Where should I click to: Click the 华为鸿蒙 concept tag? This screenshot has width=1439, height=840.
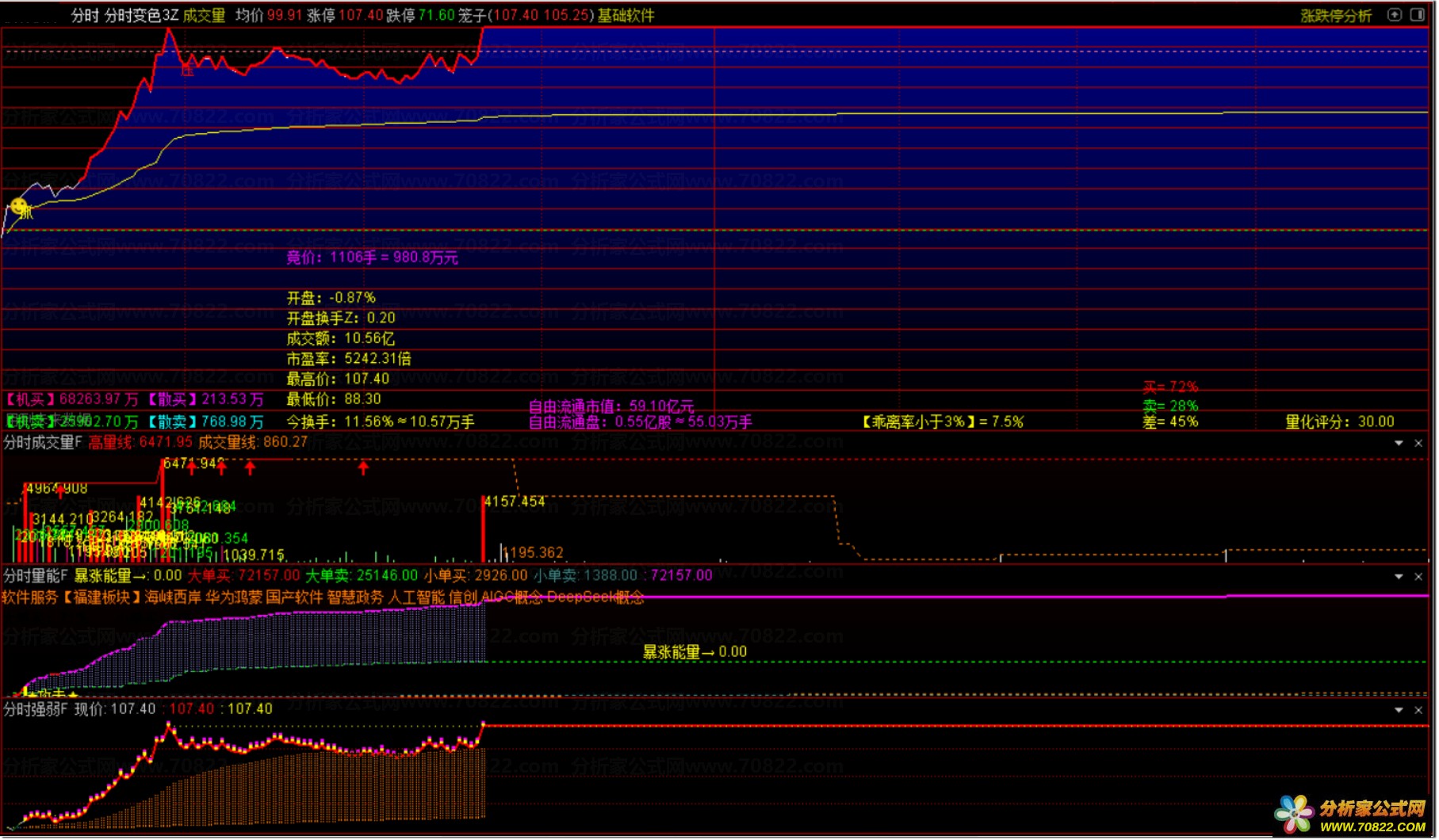[234, 597]
